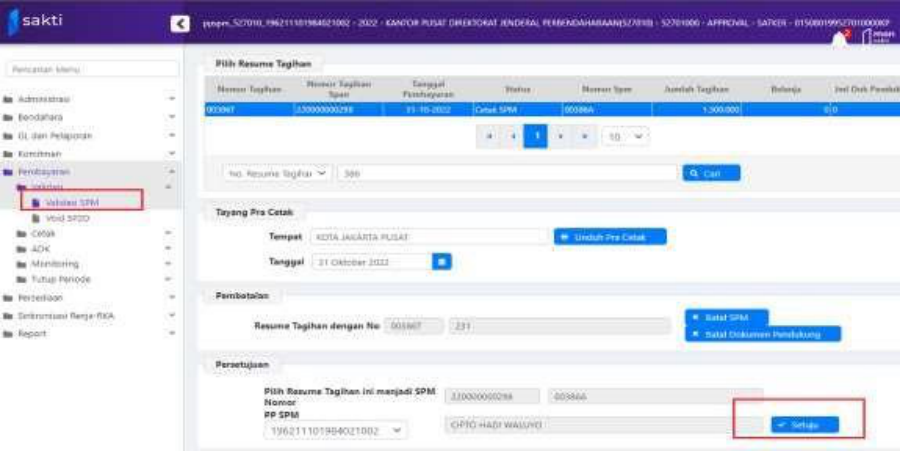
Task: Open the rows-per-page dropdown showing 10
Action: (625, 135)
